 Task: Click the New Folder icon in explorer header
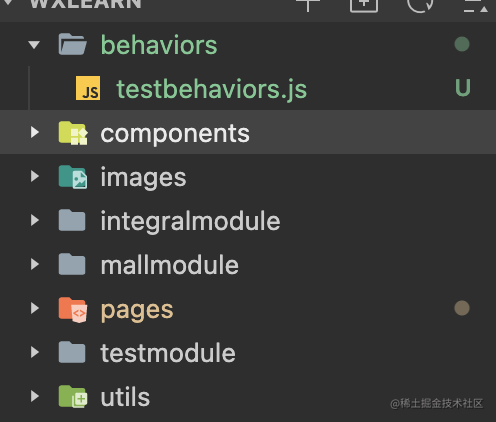[364, 5]
